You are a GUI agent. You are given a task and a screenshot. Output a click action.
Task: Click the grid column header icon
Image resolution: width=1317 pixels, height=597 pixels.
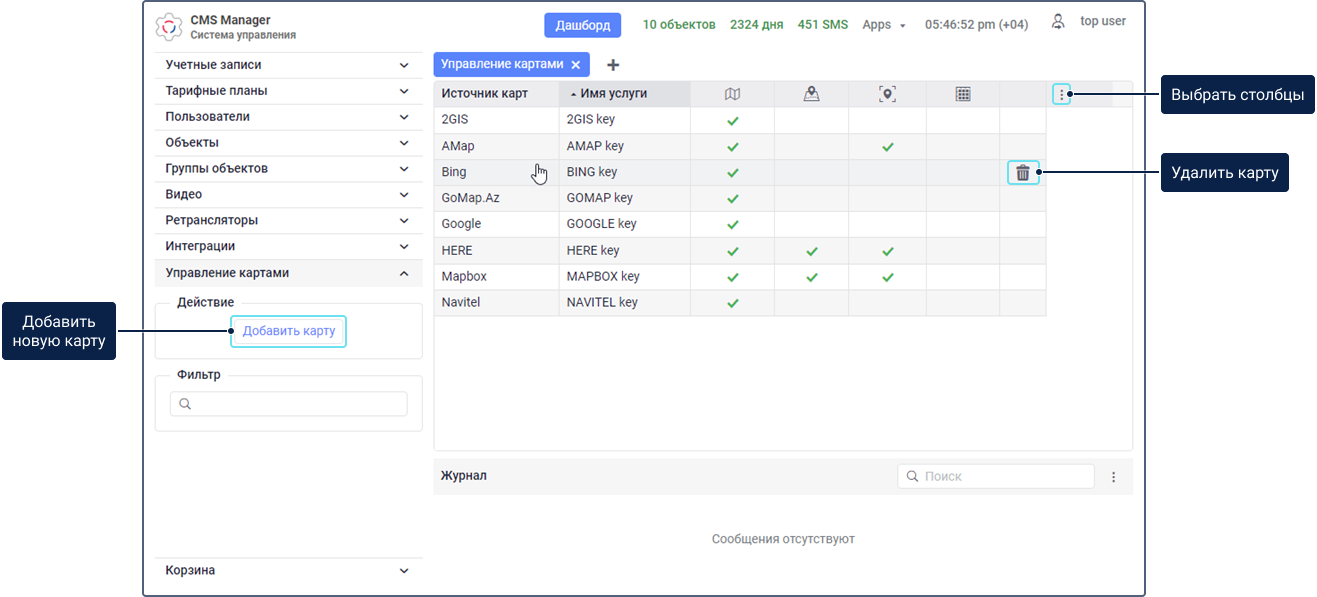point(963,94)
